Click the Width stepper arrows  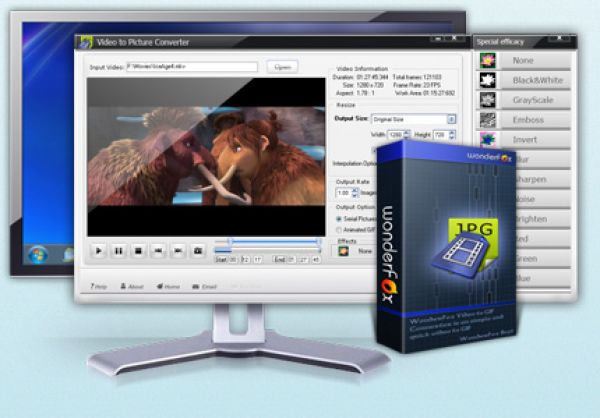[407, 135]
